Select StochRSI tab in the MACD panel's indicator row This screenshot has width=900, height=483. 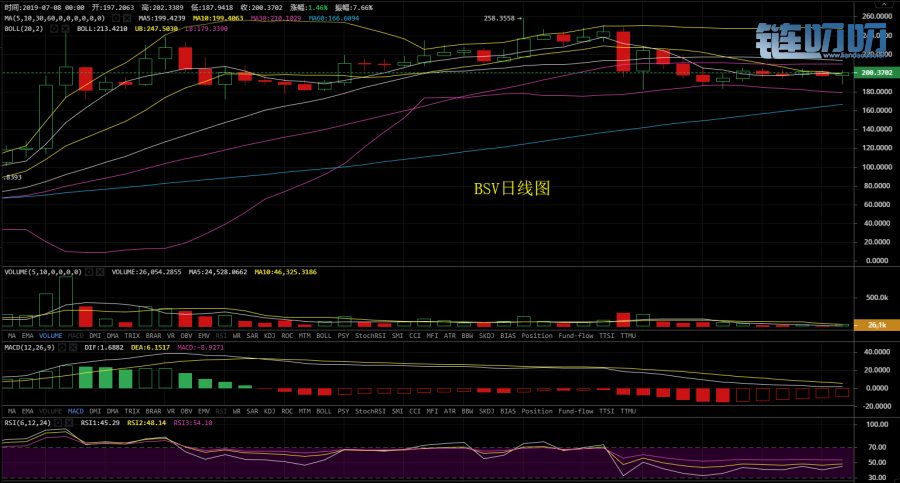pyautogui.click(x=370, y=411)
